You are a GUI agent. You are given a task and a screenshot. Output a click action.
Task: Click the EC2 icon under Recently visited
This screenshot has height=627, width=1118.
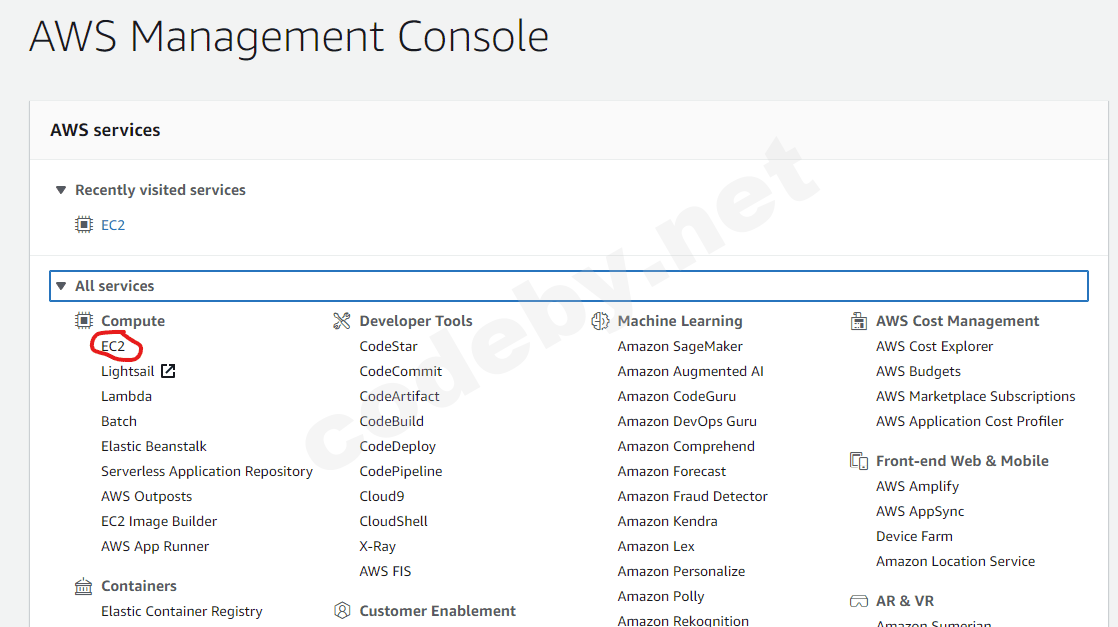tap(84, 225)
